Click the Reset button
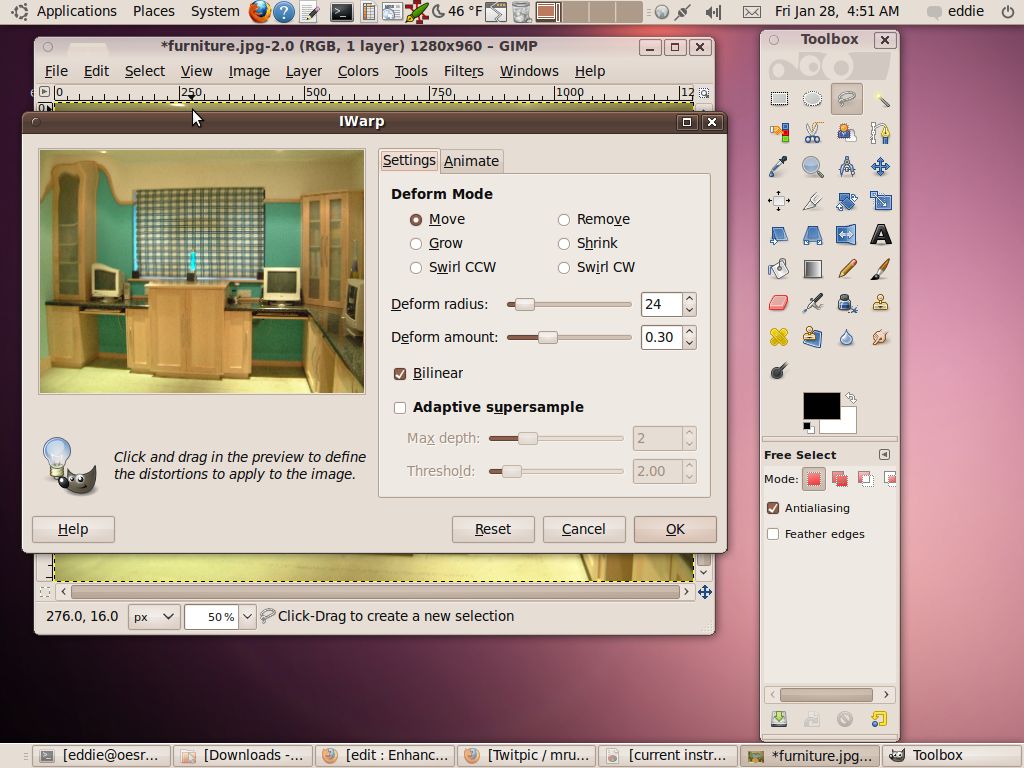Image resolution: width=1024 pixels, height=768 pixels. 493,529
